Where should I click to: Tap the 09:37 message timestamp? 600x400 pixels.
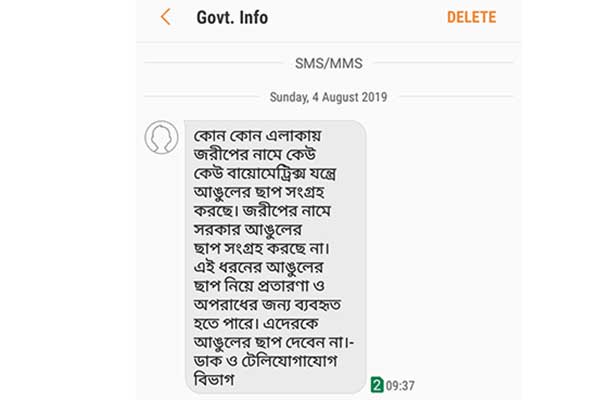pos(400,385)
